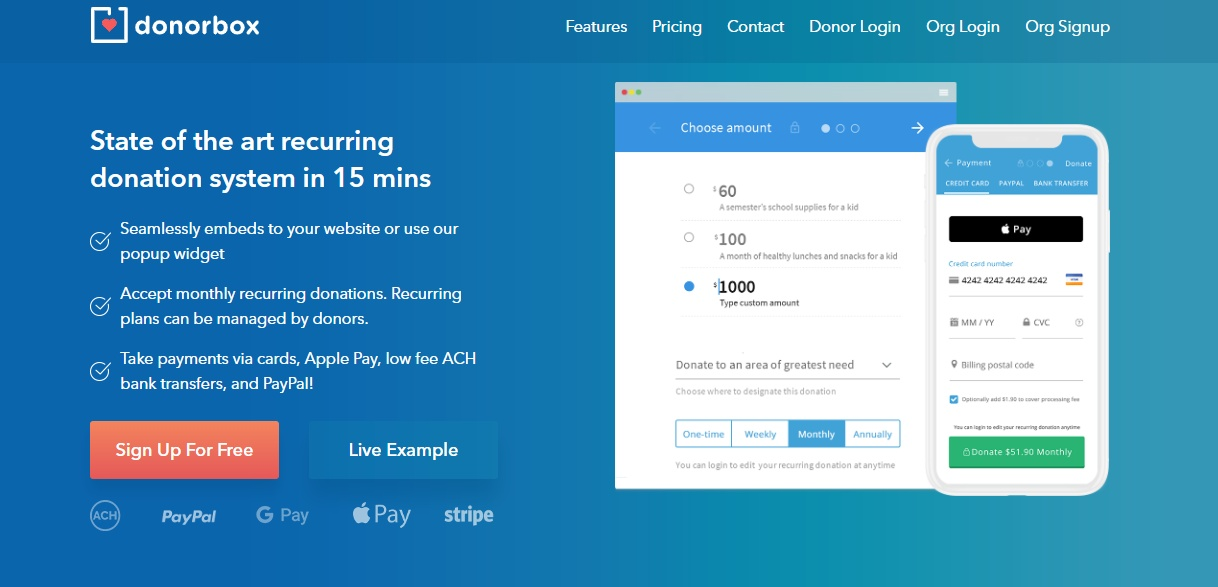The height and width of the screenshot is (587, 1218).
Task: Click the ACH payment icon
Action: 105,515
